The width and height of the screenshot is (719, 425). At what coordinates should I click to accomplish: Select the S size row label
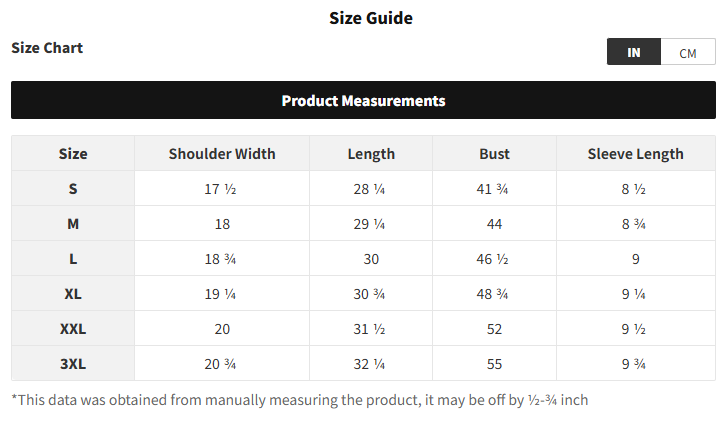(x=73, y=188)
